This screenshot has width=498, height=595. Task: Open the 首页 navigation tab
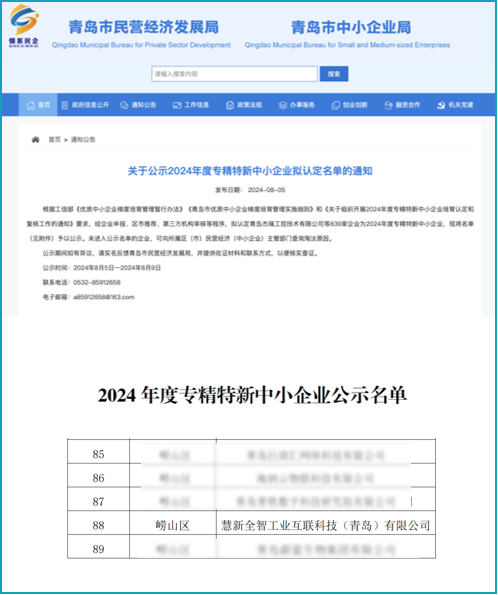point(38,105)
